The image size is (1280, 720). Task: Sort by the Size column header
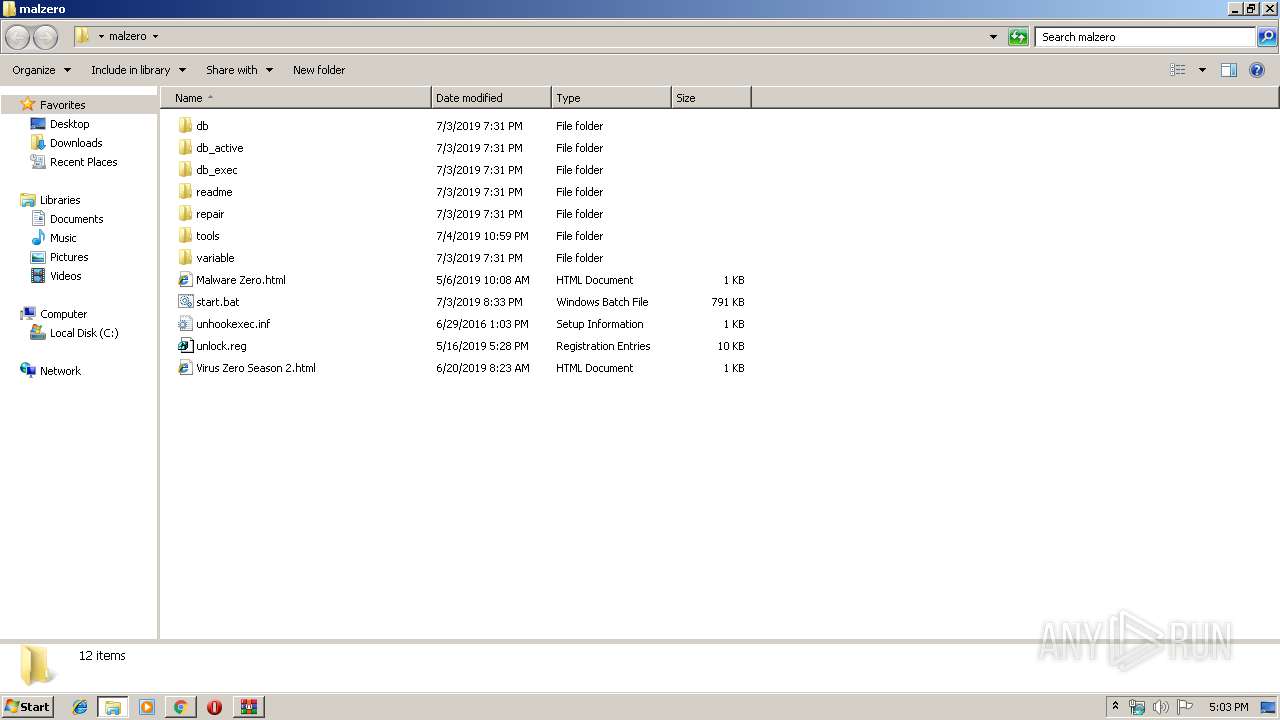711,98
